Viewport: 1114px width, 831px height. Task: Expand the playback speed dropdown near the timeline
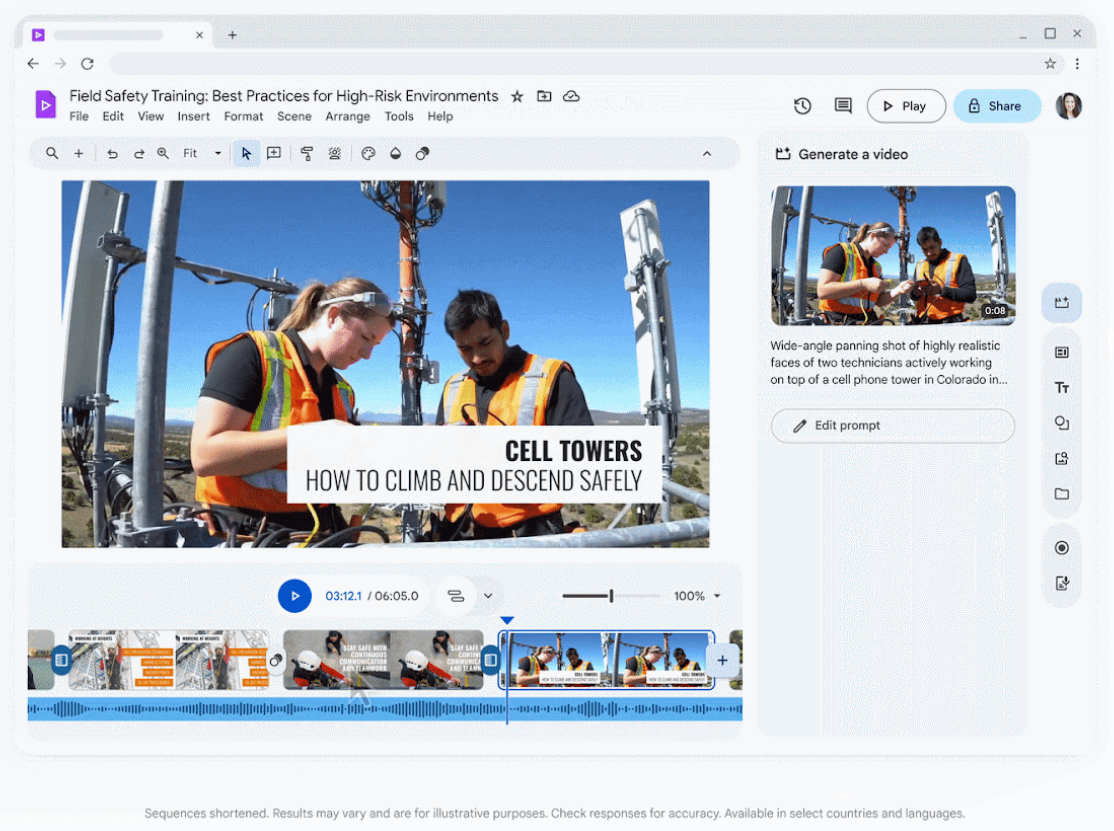tap(488, 596)
